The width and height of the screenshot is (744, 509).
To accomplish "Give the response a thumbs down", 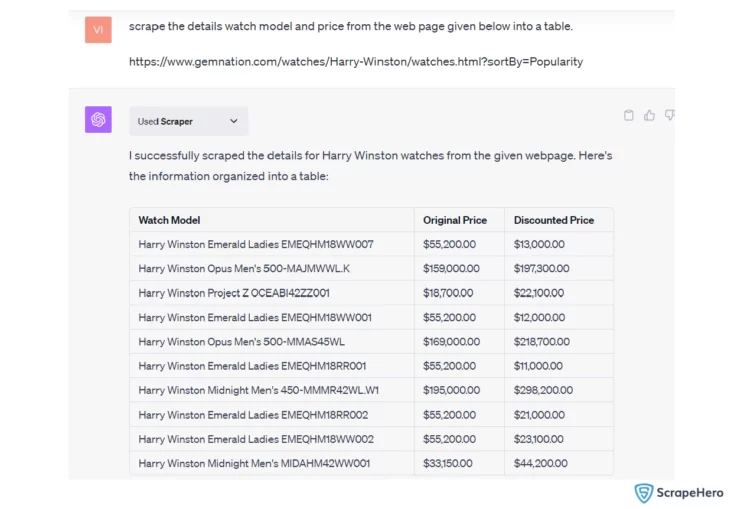I will pyautogui.click(x=670, y=115).
